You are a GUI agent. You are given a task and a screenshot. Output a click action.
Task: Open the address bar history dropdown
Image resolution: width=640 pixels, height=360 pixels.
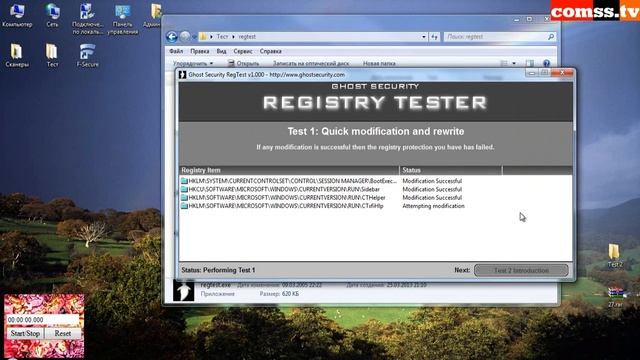pos(424,37)
